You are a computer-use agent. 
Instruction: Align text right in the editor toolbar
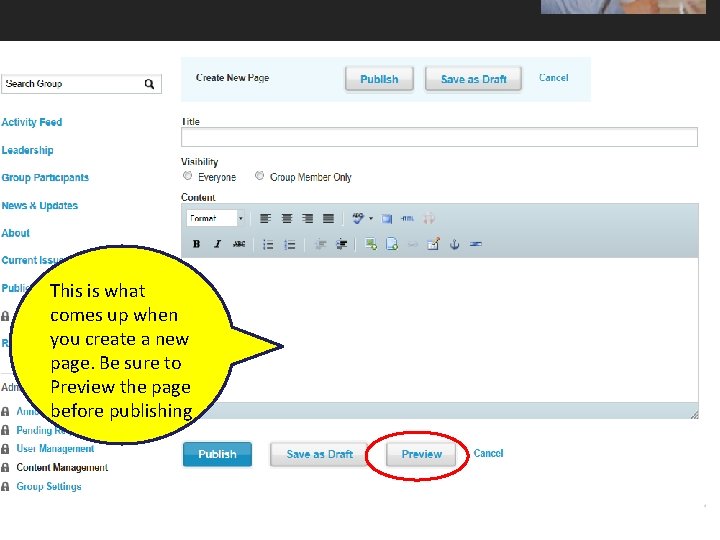click(x=307, y=219)
